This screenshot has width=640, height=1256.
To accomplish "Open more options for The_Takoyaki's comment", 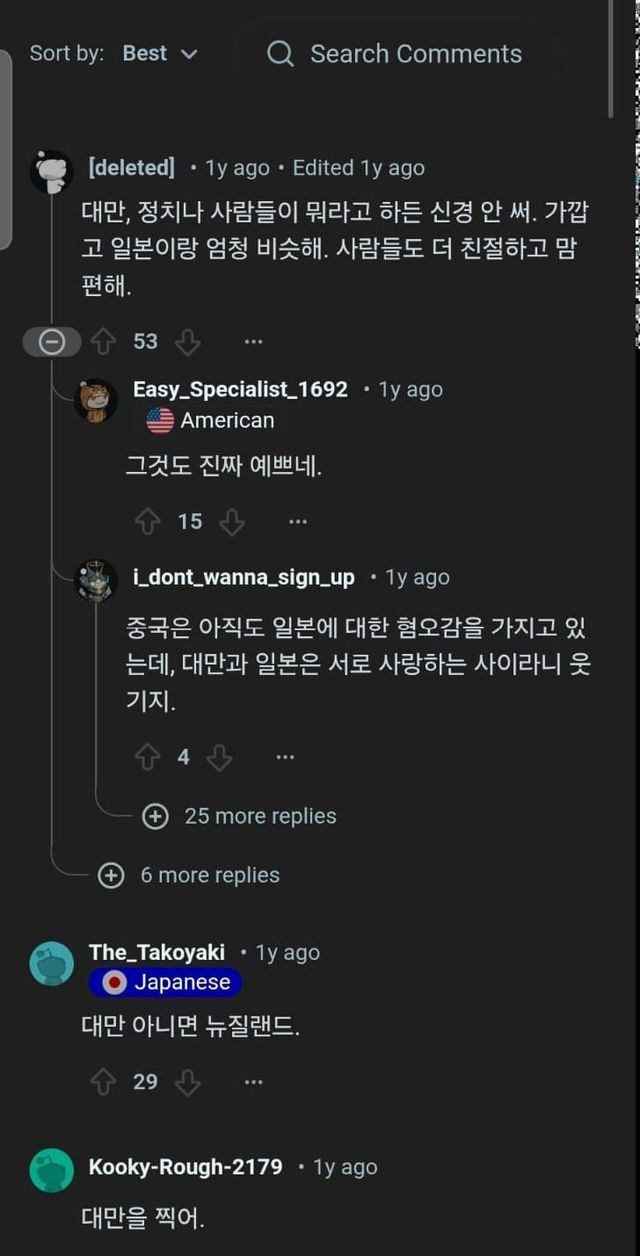I will [x=253, y=1081].
